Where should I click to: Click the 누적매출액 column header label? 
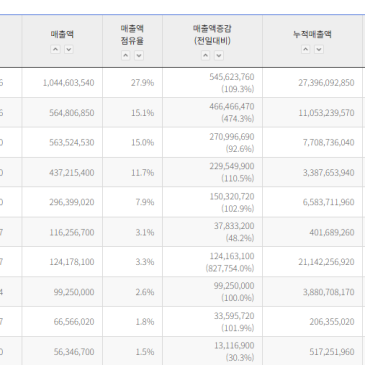[x=312, y=34]
